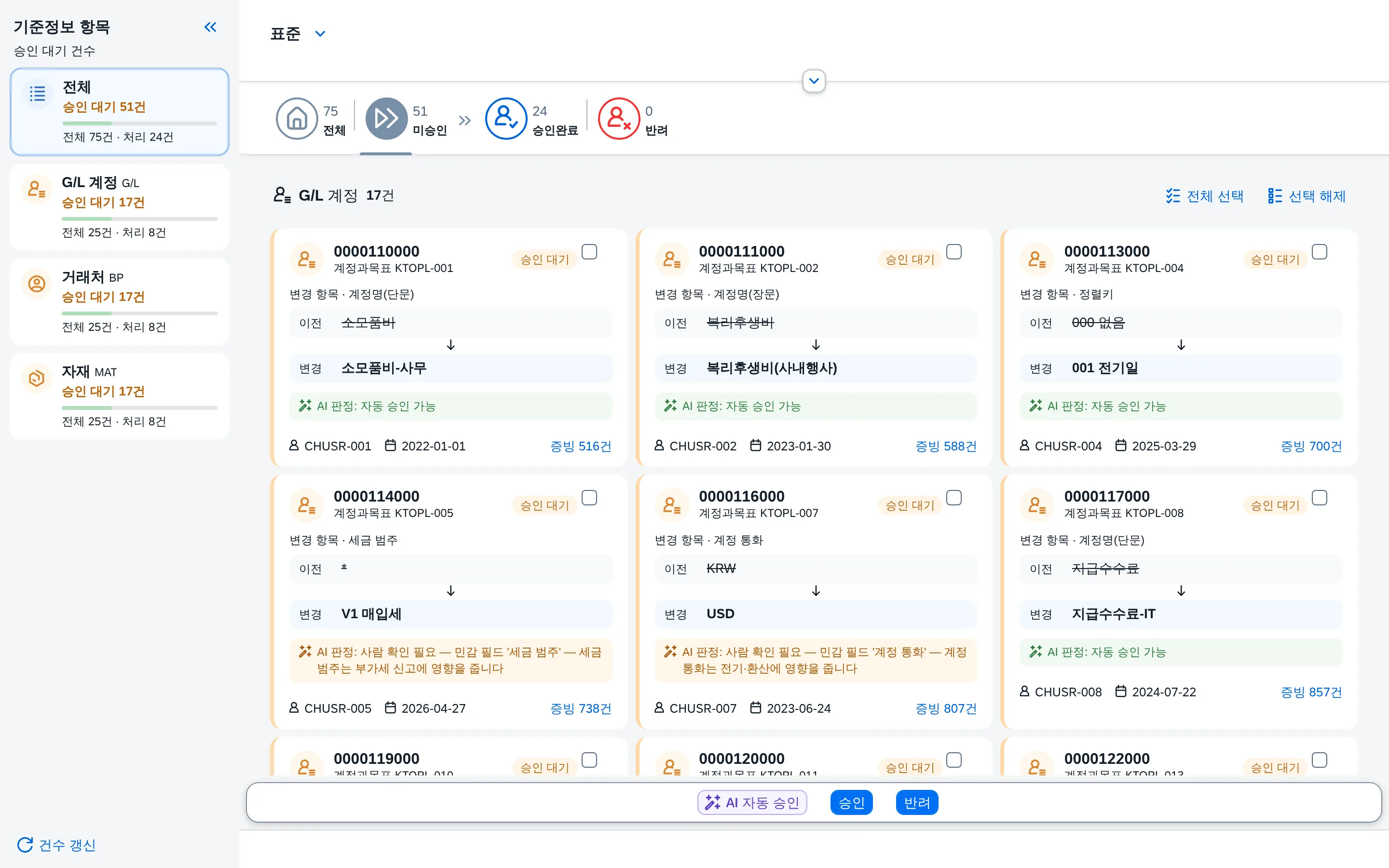This screenshot has width=1389, height=868.
Task: Click the 반려 rejected user icon
Action: click(619, 119)
